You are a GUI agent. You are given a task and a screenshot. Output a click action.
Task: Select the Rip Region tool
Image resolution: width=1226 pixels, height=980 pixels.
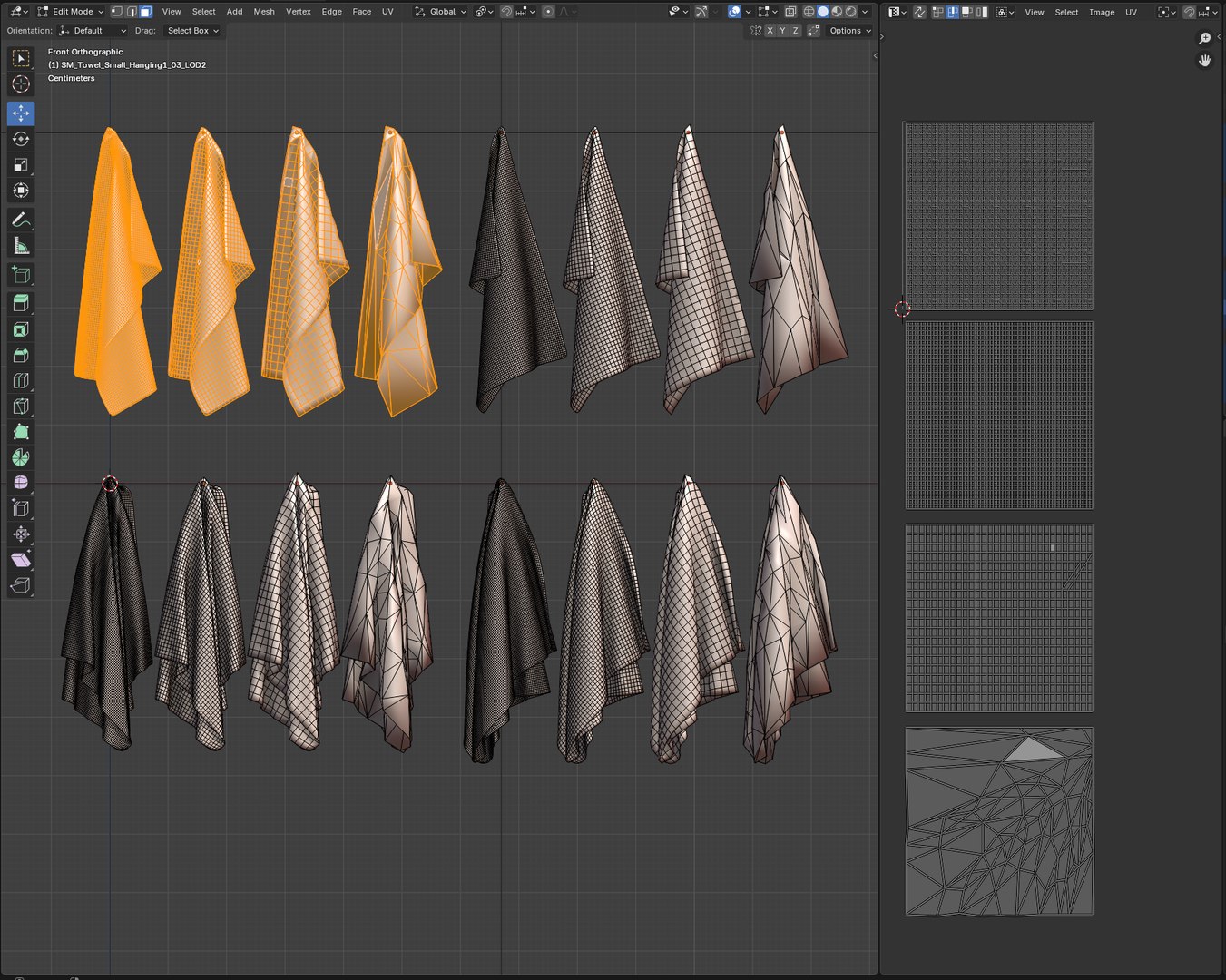tap(21, 585)
